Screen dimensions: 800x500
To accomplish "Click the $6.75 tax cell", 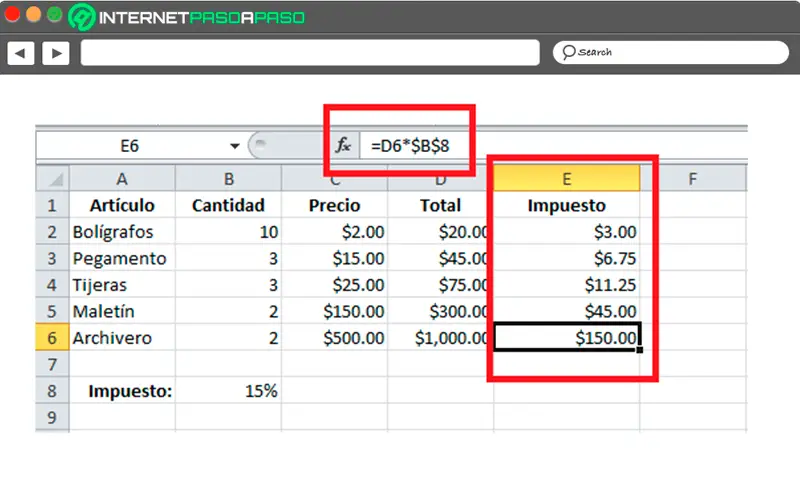I will (566, 258).
